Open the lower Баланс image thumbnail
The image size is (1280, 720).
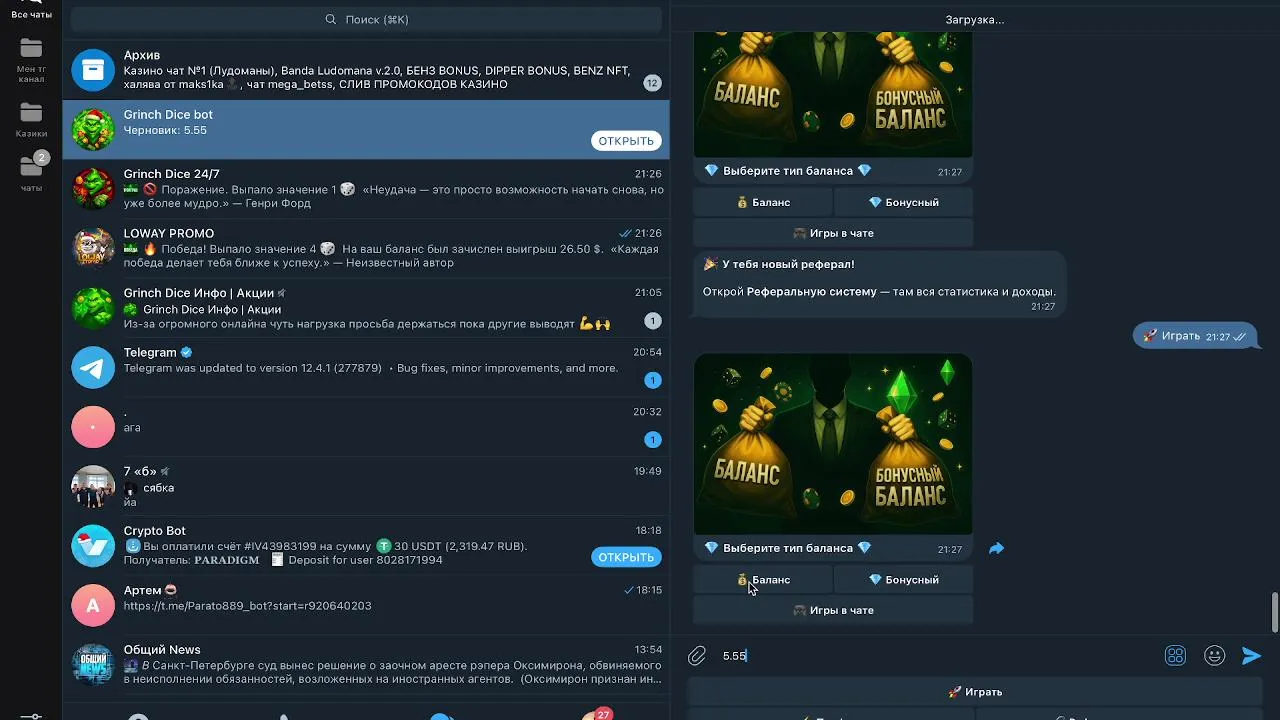(833, 444)
